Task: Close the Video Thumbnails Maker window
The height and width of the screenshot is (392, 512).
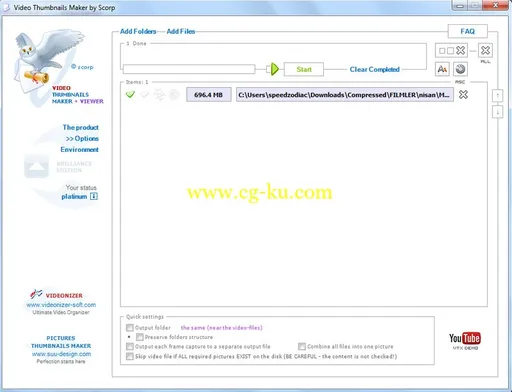Action: (x=496, y=5)
